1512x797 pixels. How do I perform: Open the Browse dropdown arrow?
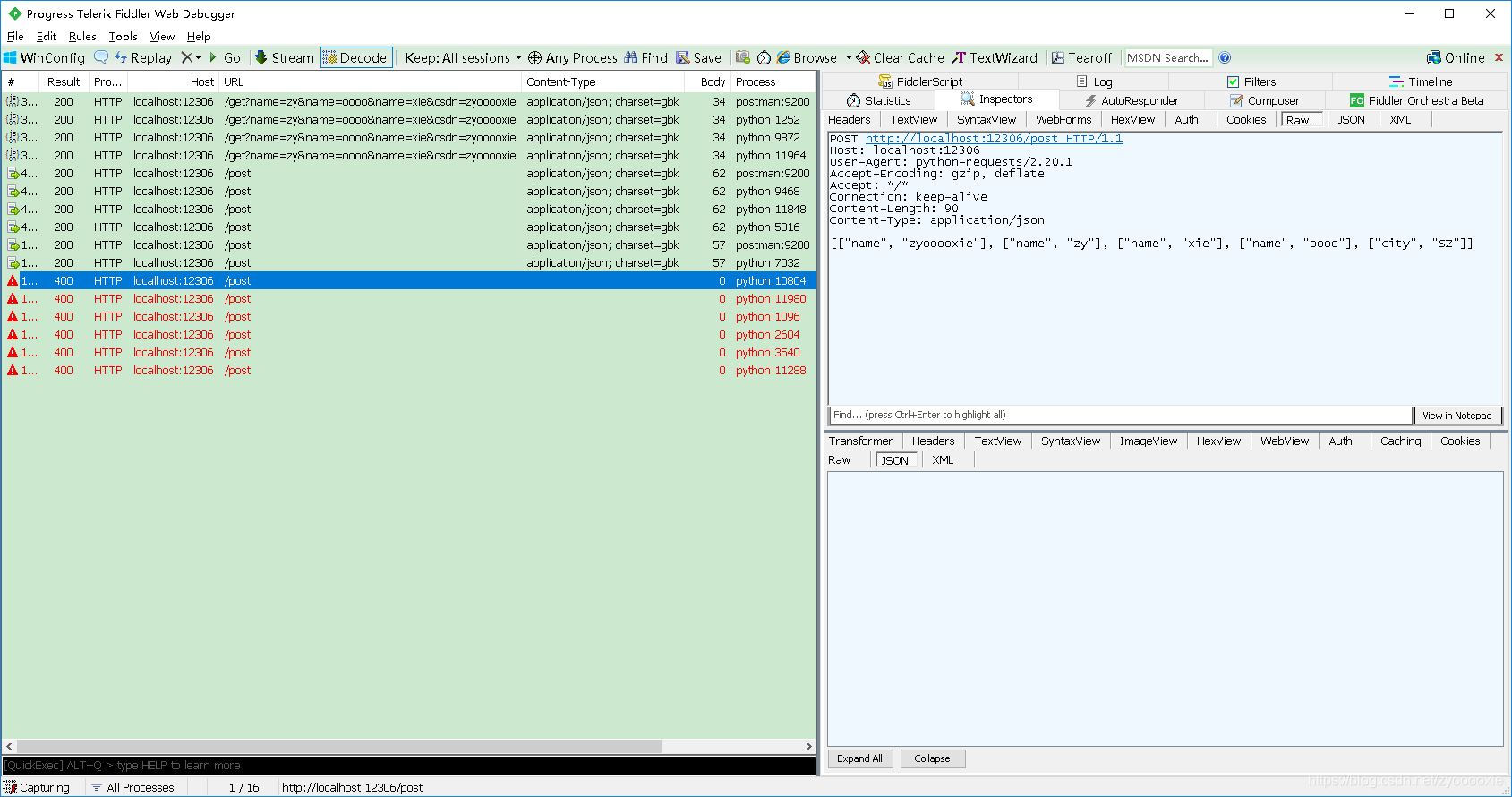[x=847, y=57]
